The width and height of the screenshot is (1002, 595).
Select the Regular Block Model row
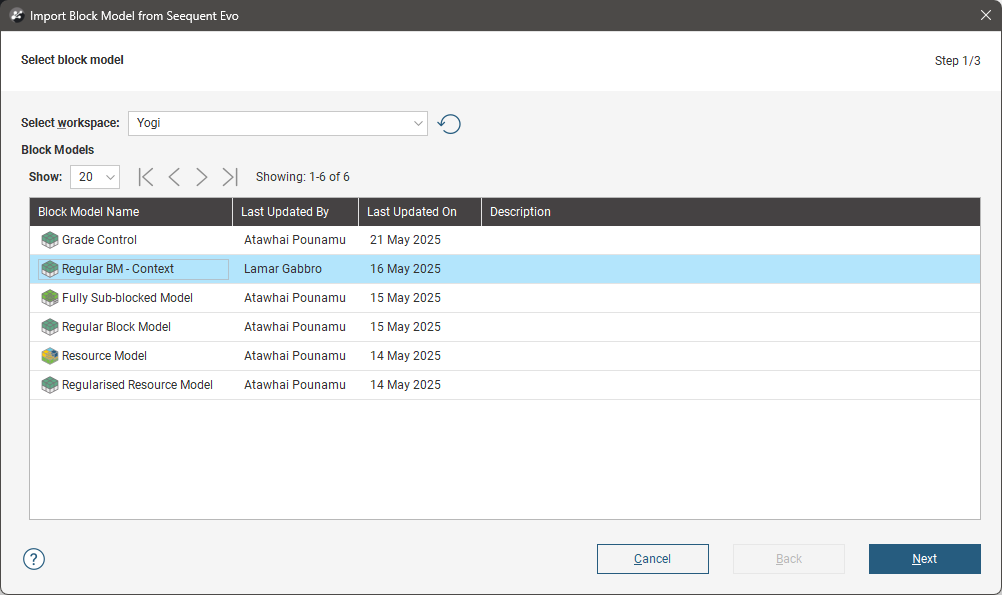116,327
